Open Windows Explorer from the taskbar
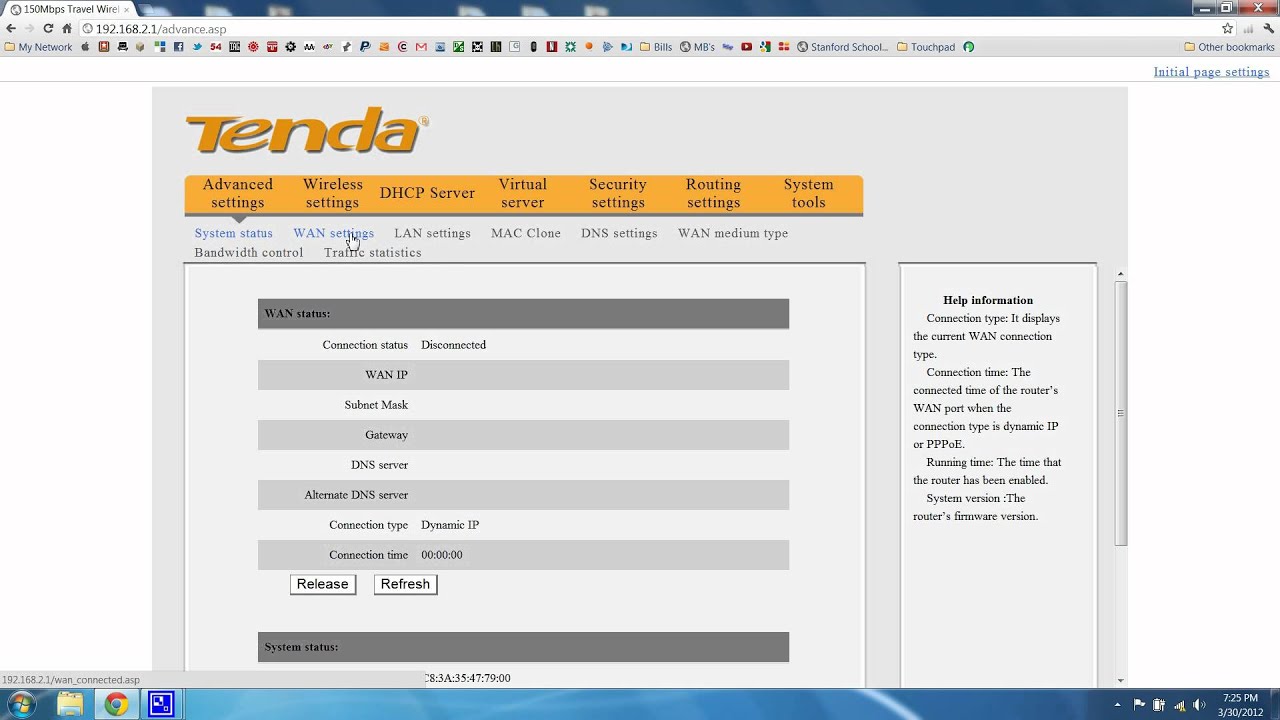The width and height of the screenshot is (1280, 720). pos(70,705)
